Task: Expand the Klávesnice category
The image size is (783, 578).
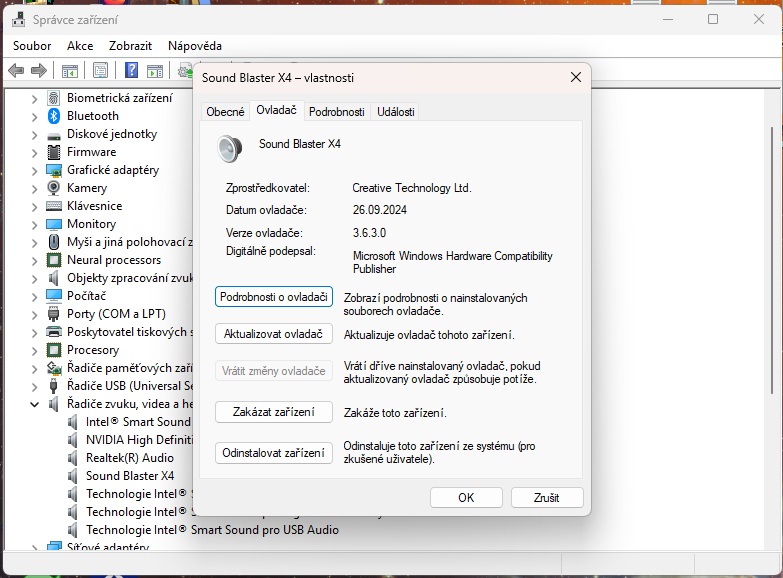Action: click(x=34, y=207)
